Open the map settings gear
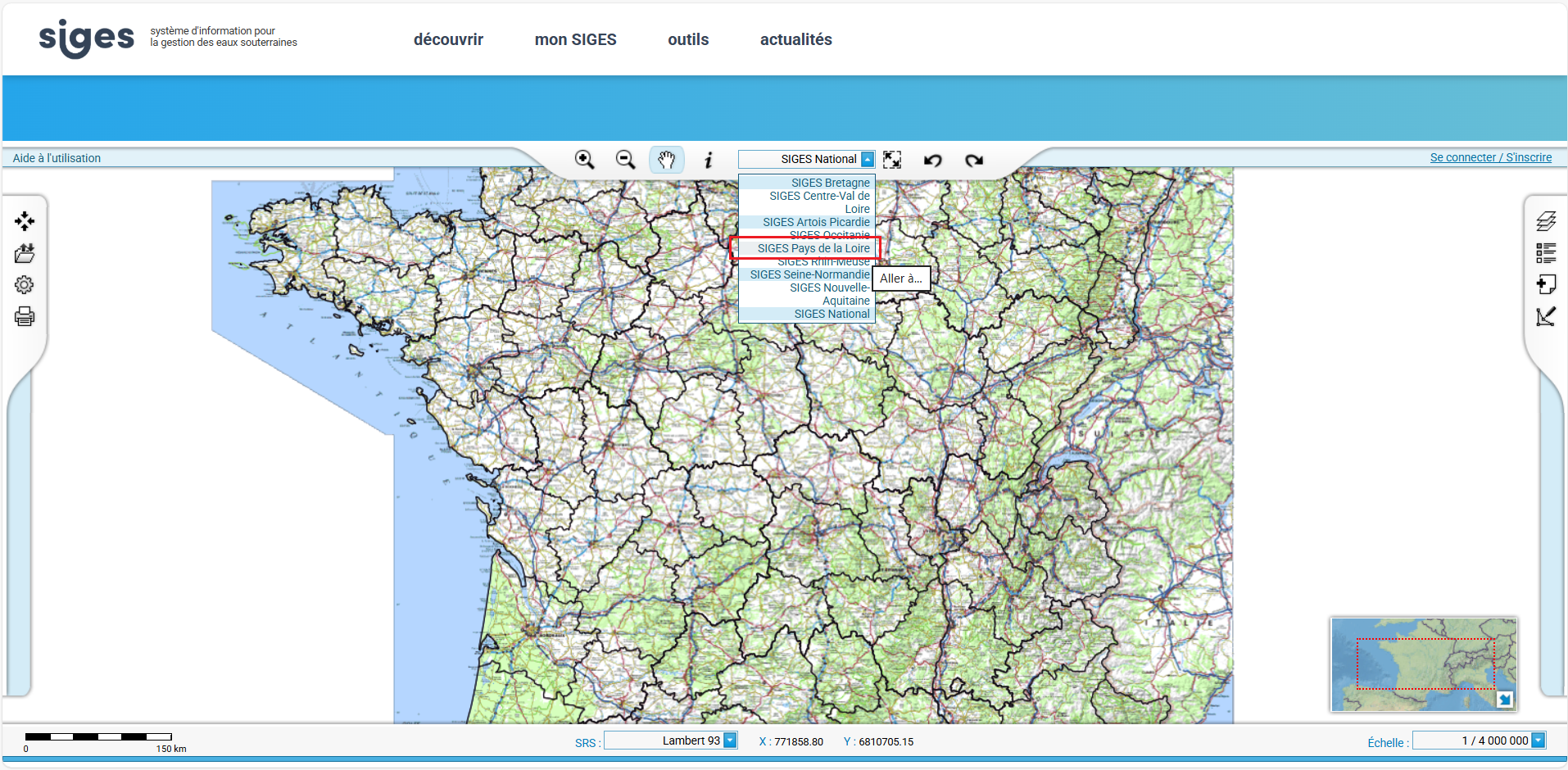 pos(25,284)
